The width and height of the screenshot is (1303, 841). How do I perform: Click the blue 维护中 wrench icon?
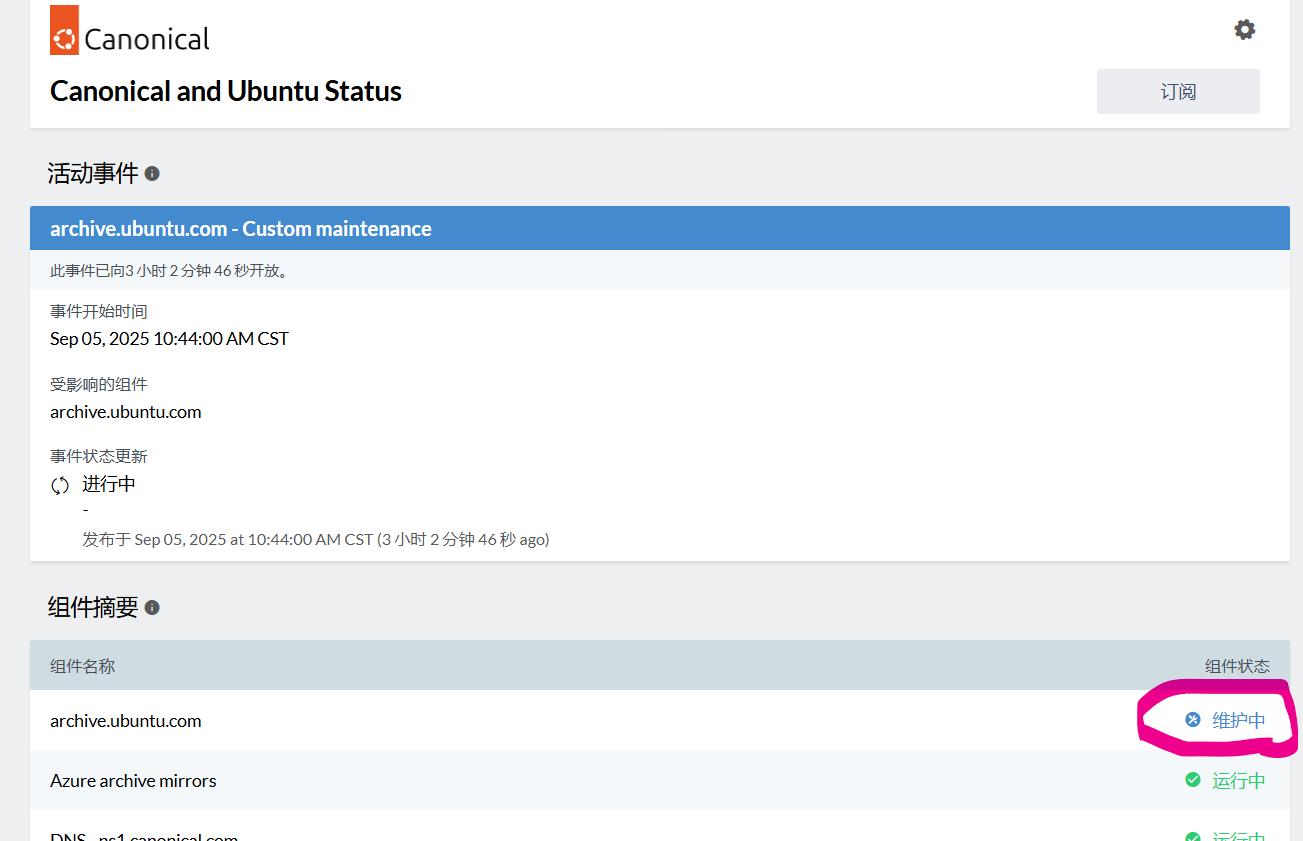point(1192,720)
